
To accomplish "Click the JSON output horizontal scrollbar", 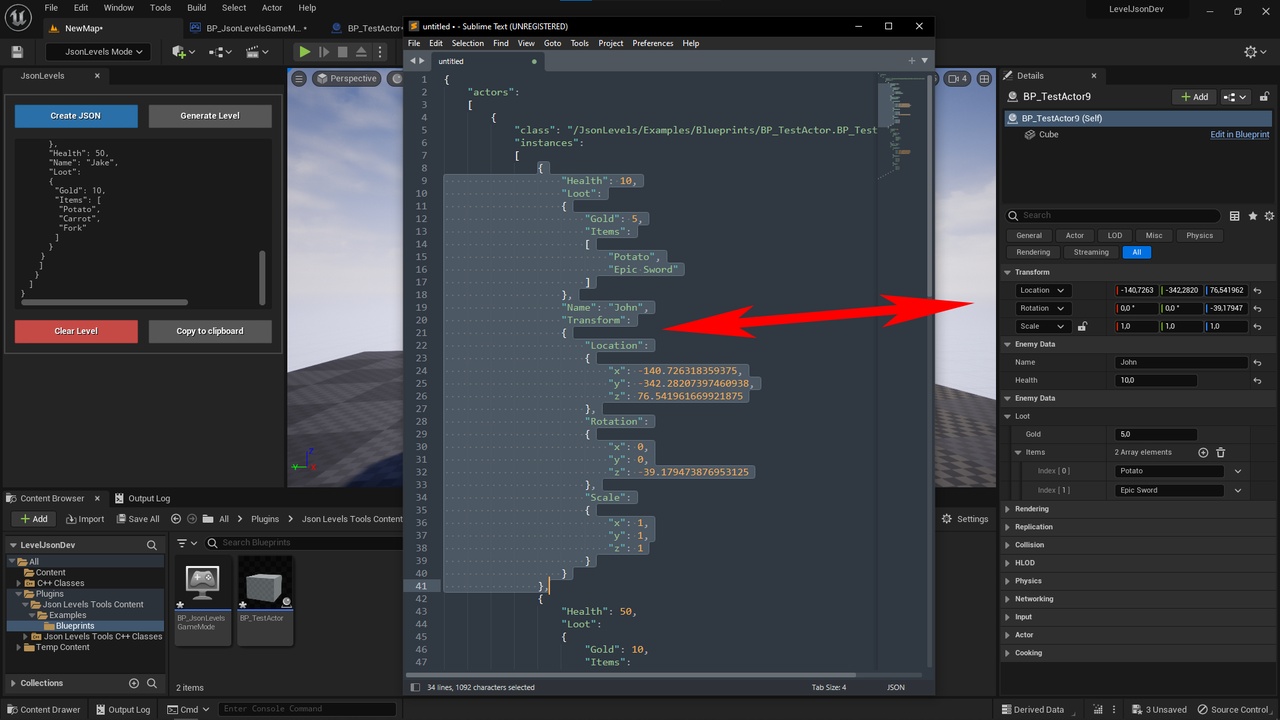I will pos(104,302).
